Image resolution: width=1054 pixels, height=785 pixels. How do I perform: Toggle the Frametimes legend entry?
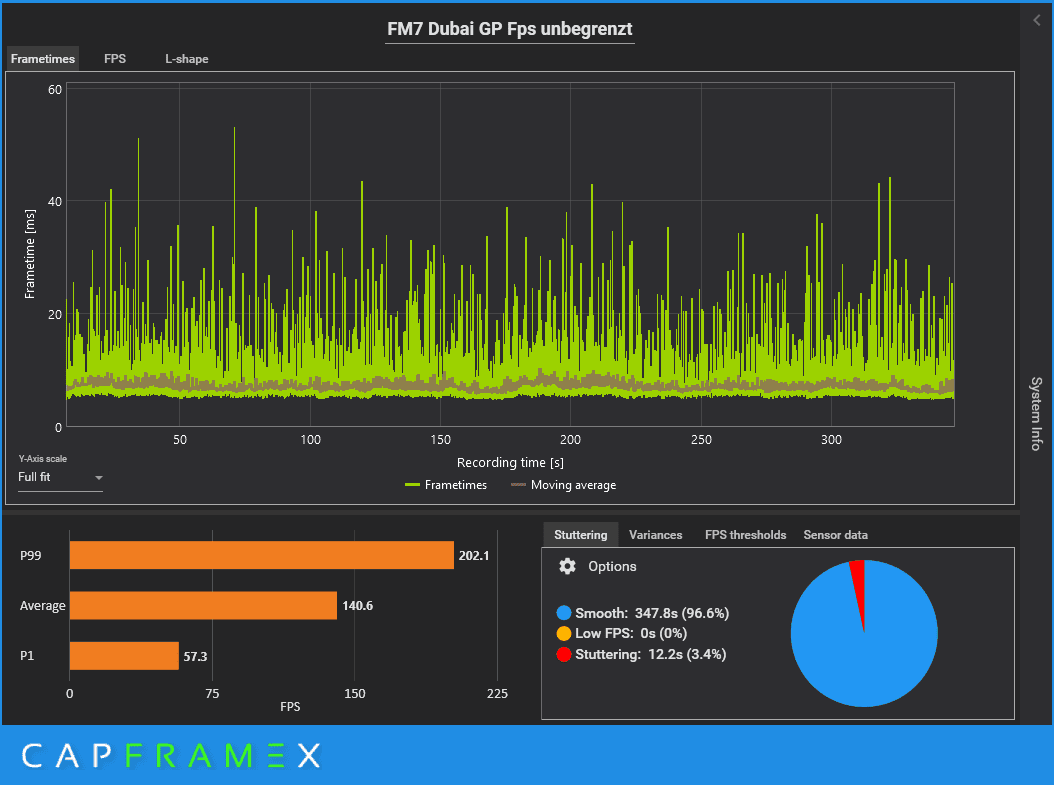446,485
